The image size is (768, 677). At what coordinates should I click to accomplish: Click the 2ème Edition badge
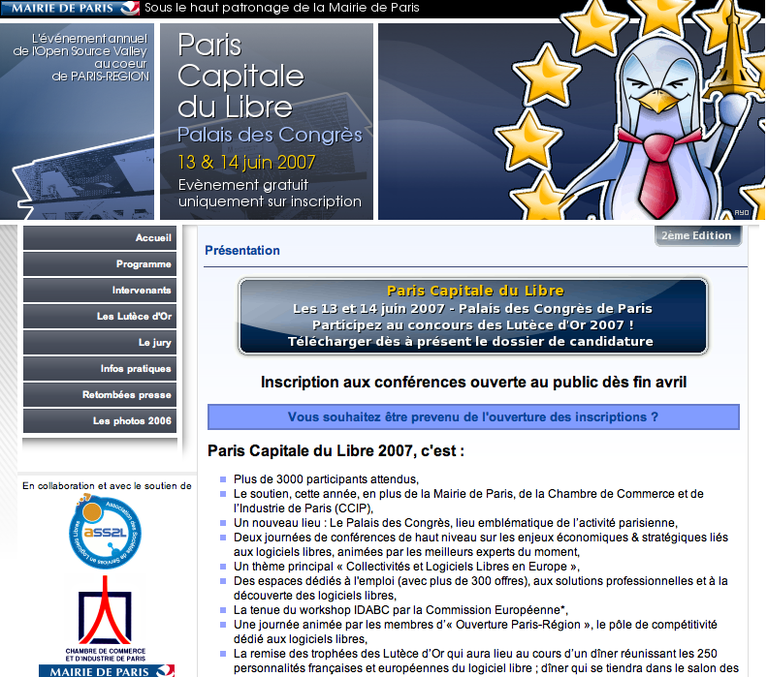(x=697, y=236)
